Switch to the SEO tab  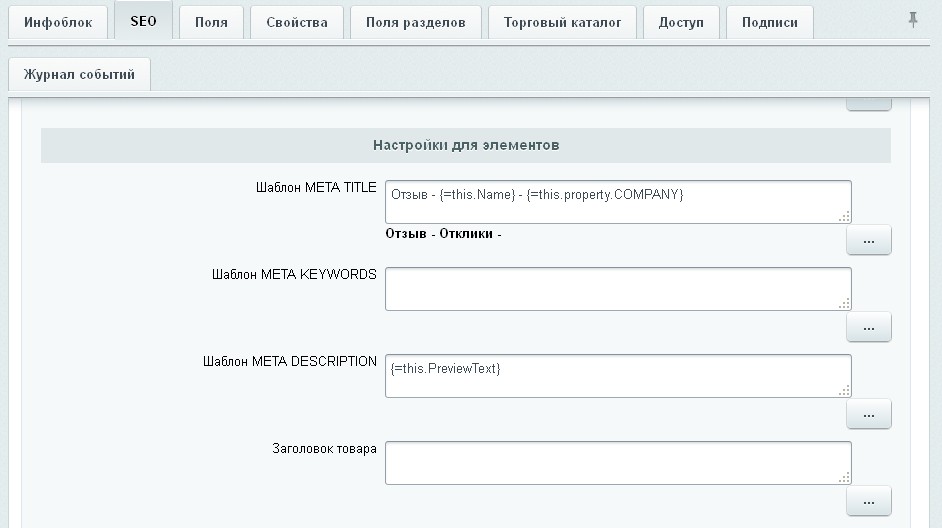(x=143, y=21)
